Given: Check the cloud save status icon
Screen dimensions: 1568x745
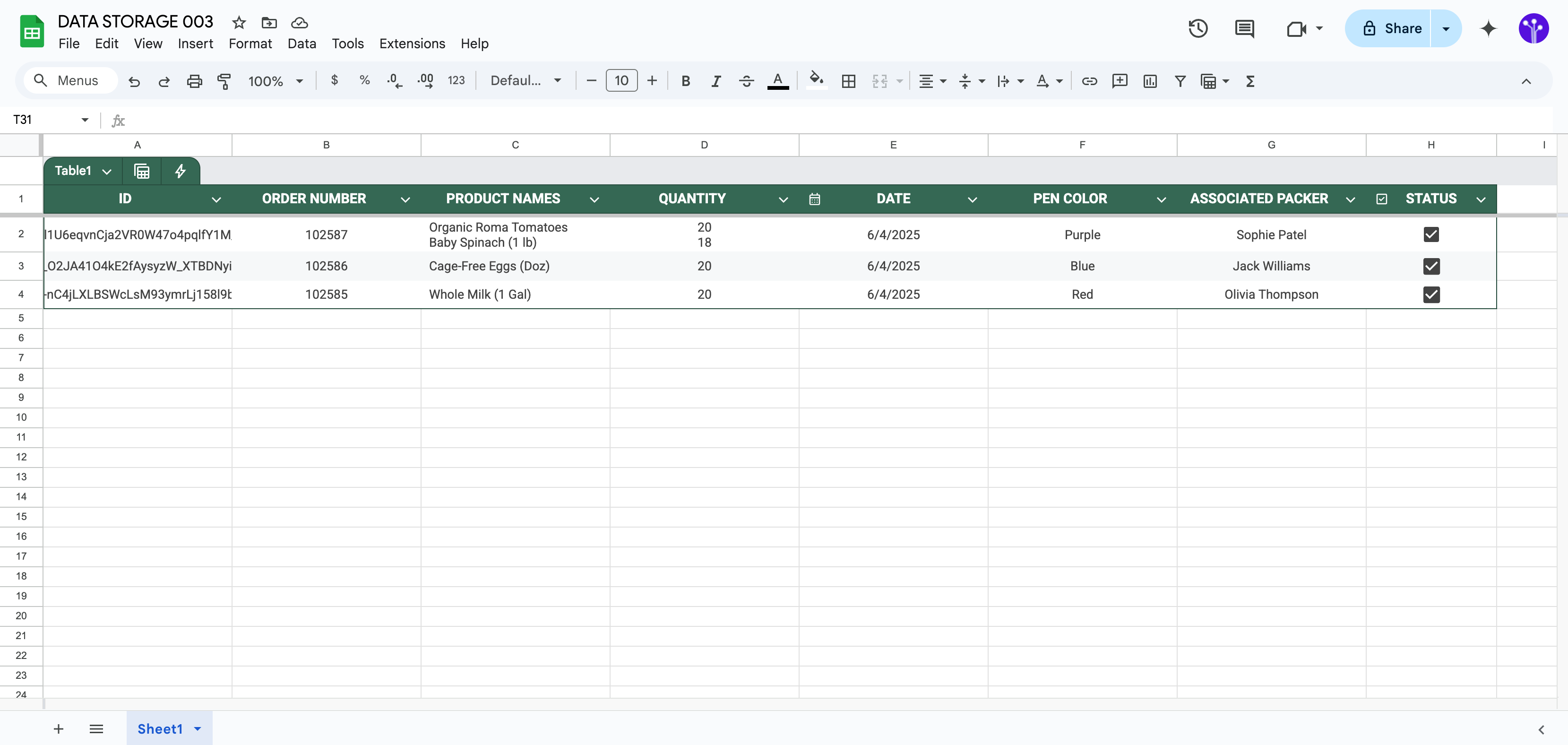Looking at the screenshot, I should [x=300, y=23].
